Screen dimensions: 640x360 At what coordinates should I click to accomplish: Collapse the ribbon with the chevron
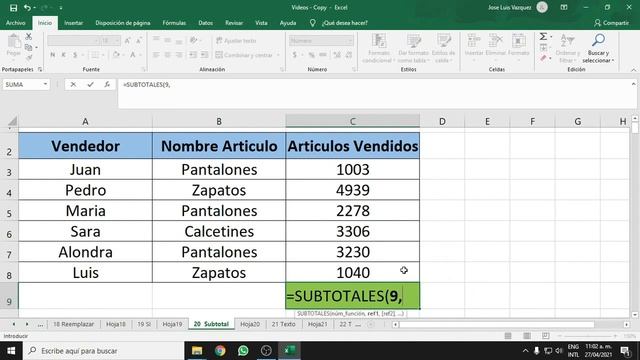633,70
